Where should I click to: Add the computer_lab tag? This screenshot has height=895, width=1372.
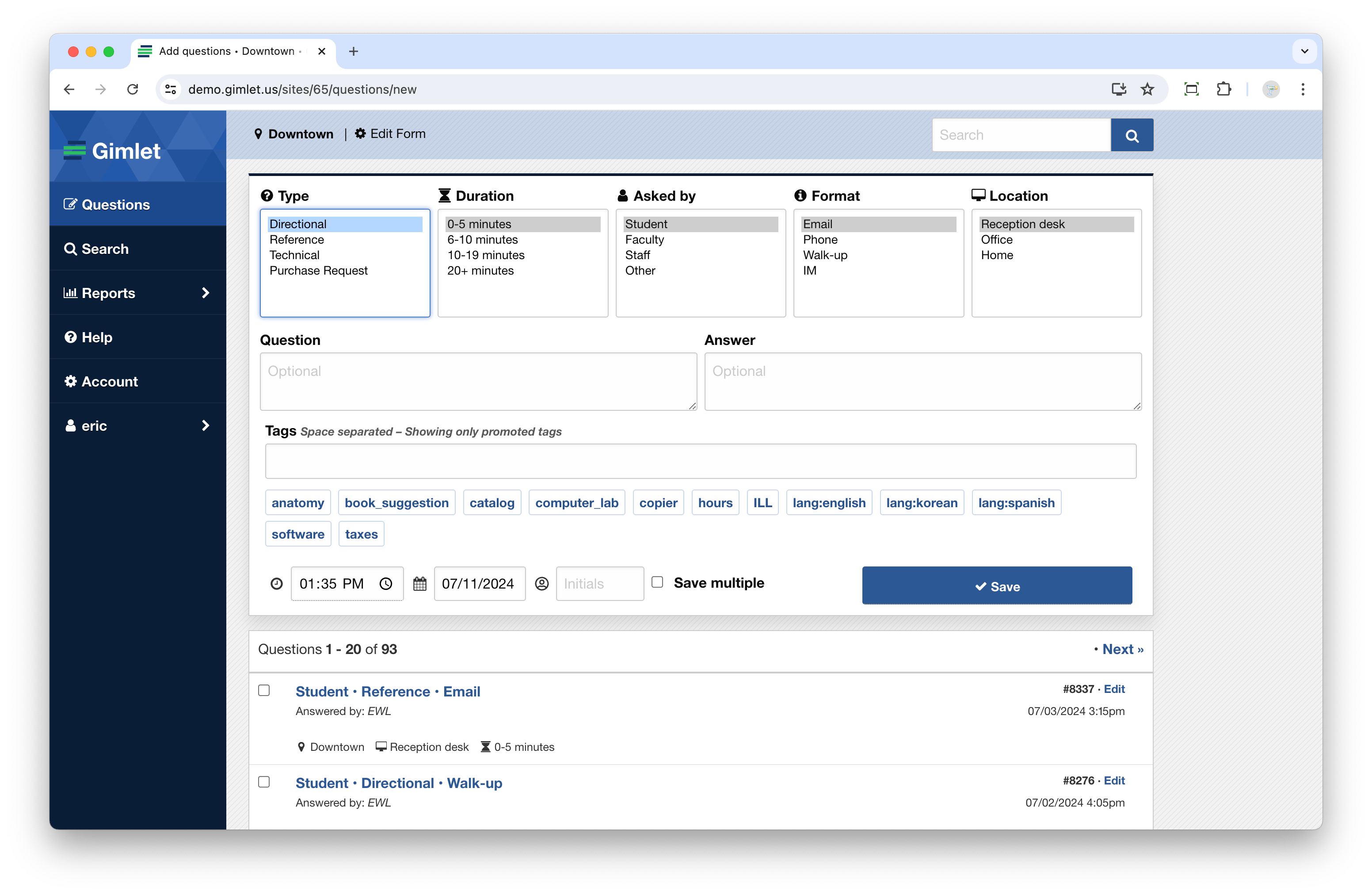click(x=576, y=503)
